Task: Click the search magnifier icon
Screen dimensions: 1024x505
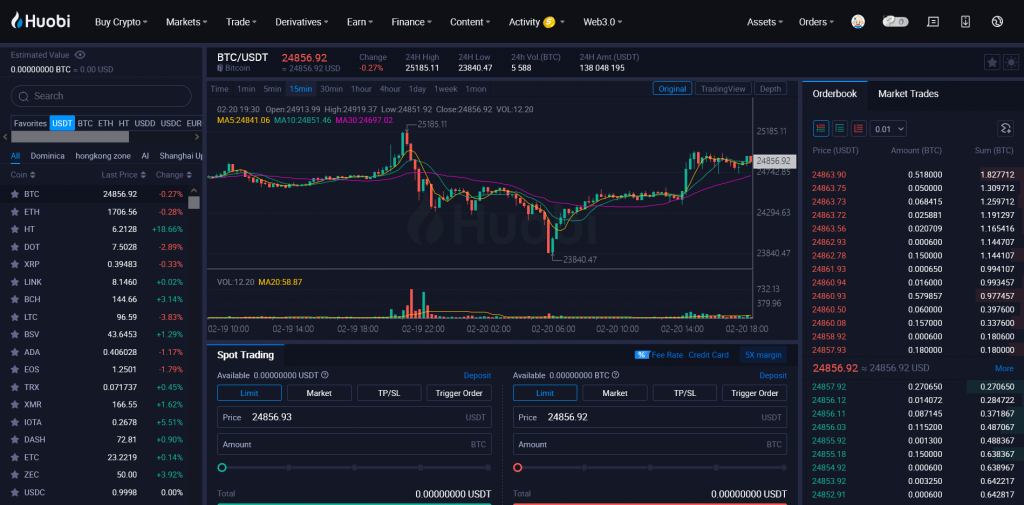Action: 24,97
